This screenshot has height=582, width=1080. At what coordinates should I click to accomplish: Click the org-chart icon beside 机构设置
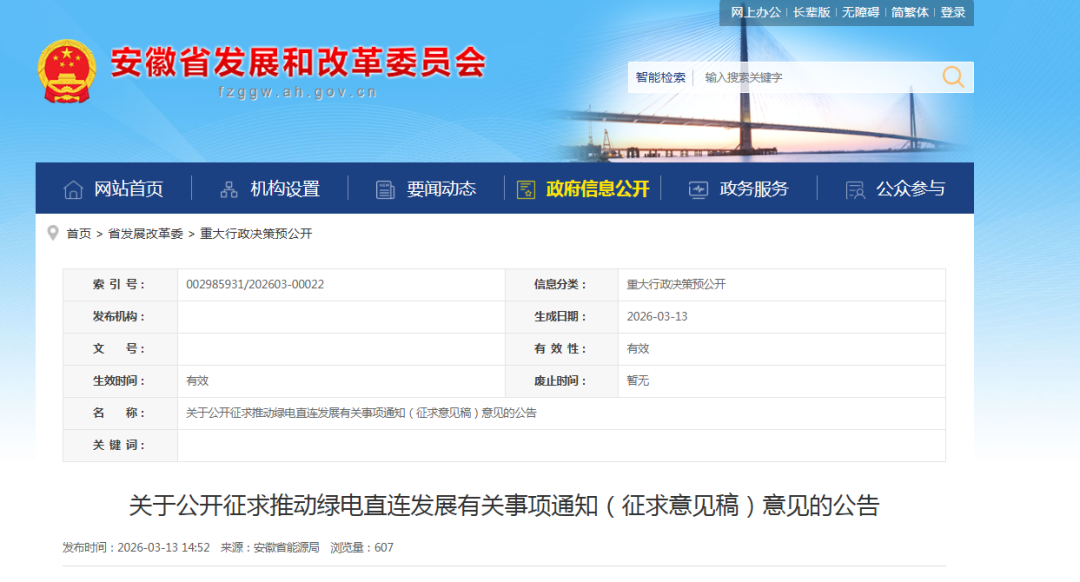pos(229,189)
